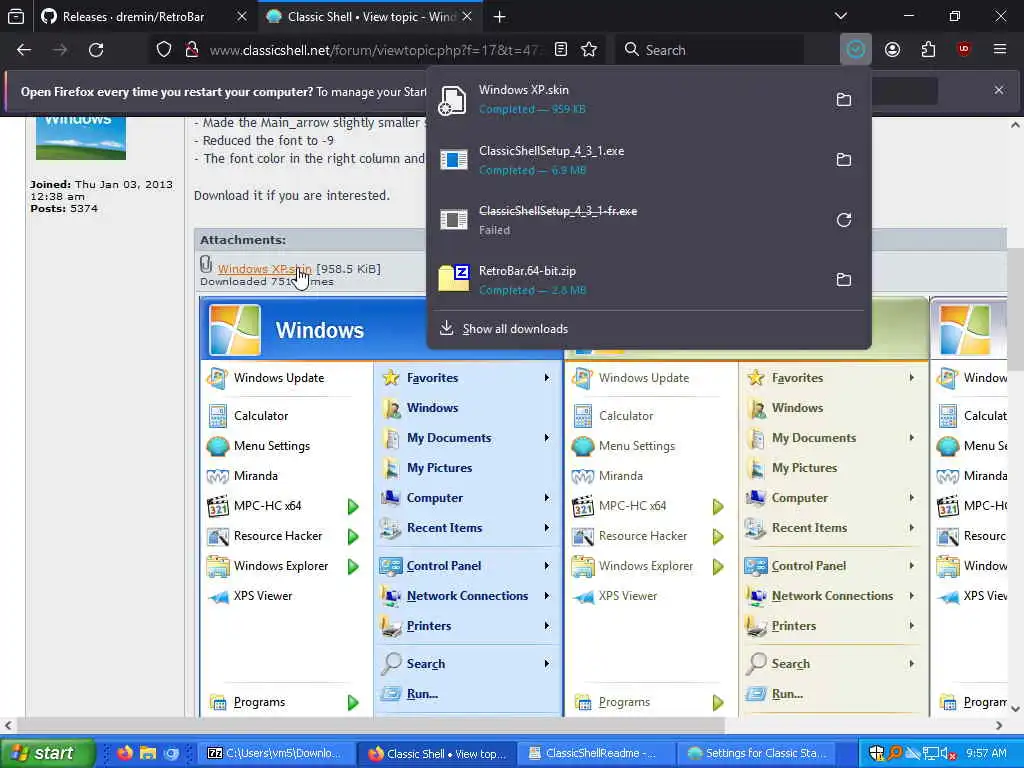Show RetroBar.64-bit.zip in folder
This screenshot has width=1024, height=768.
coord(844,280)
